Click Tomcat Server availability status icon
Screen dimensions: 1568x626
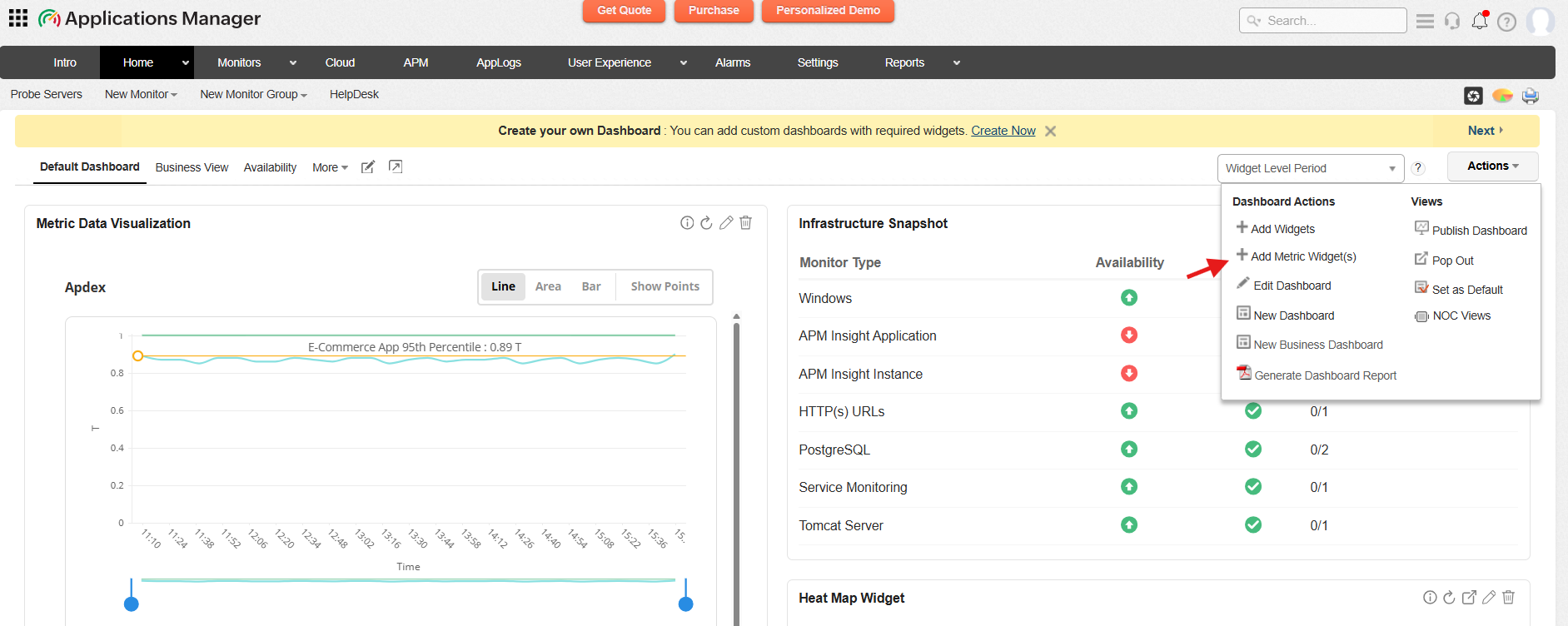1129,524
